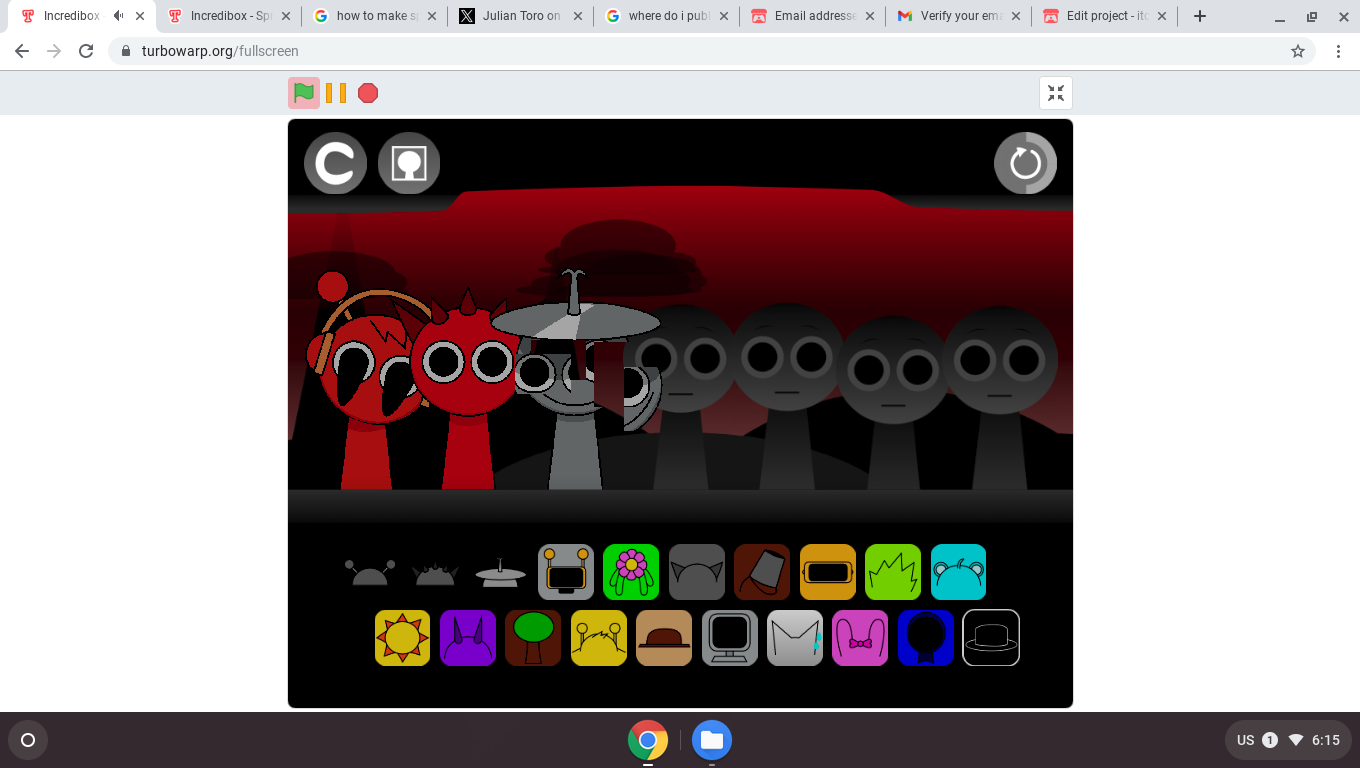Viewport: 1360px width, 768px height.
Task: Choose the purple horns icon
Action: tap(468, 638)
